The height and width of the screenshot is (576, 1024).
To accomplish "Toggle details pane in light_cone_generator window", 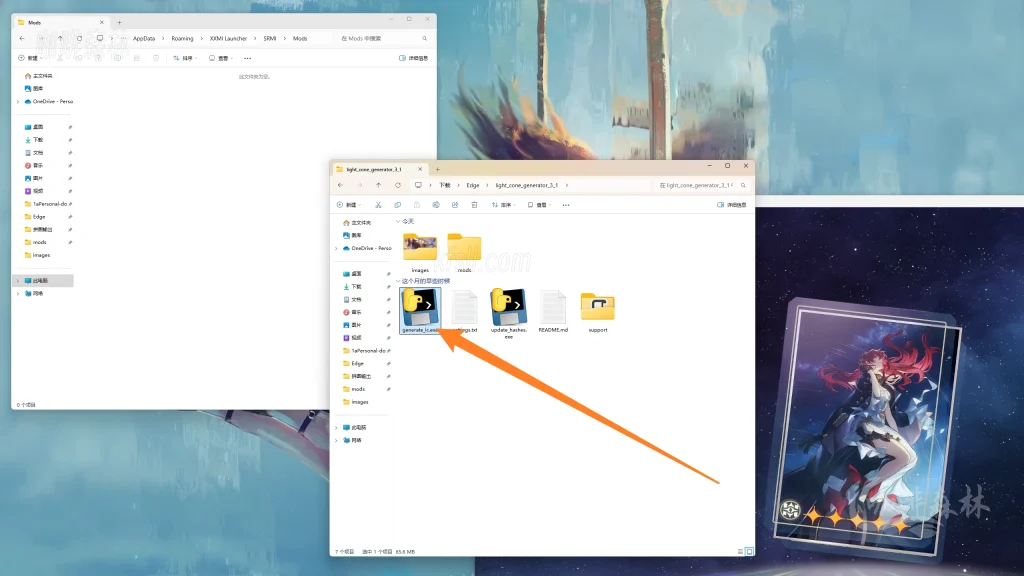I will pyautogui.click(x=733, y=205).
